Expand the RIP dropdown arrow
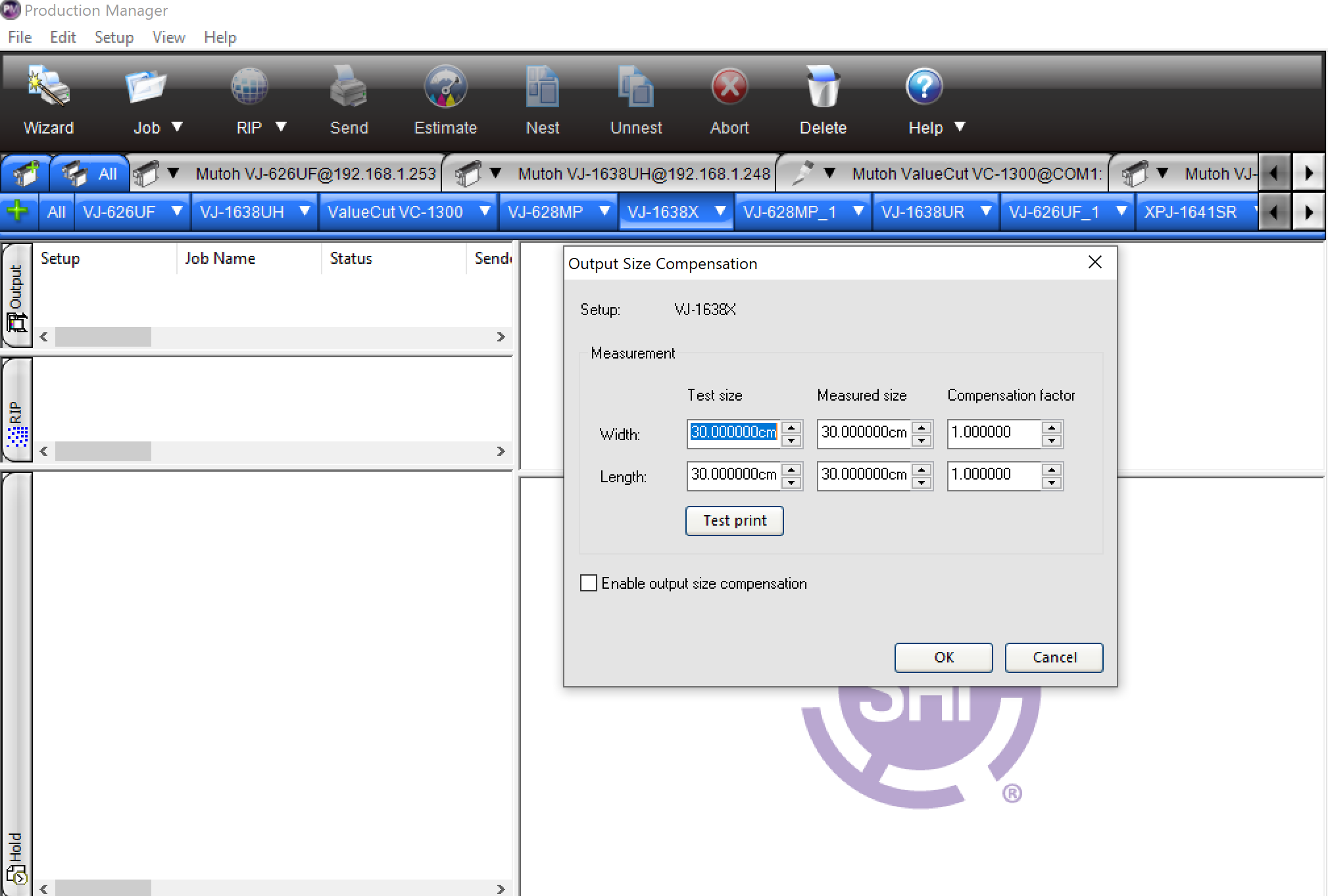The width and height of the screenshot is (1328, 896). (281, 126)
